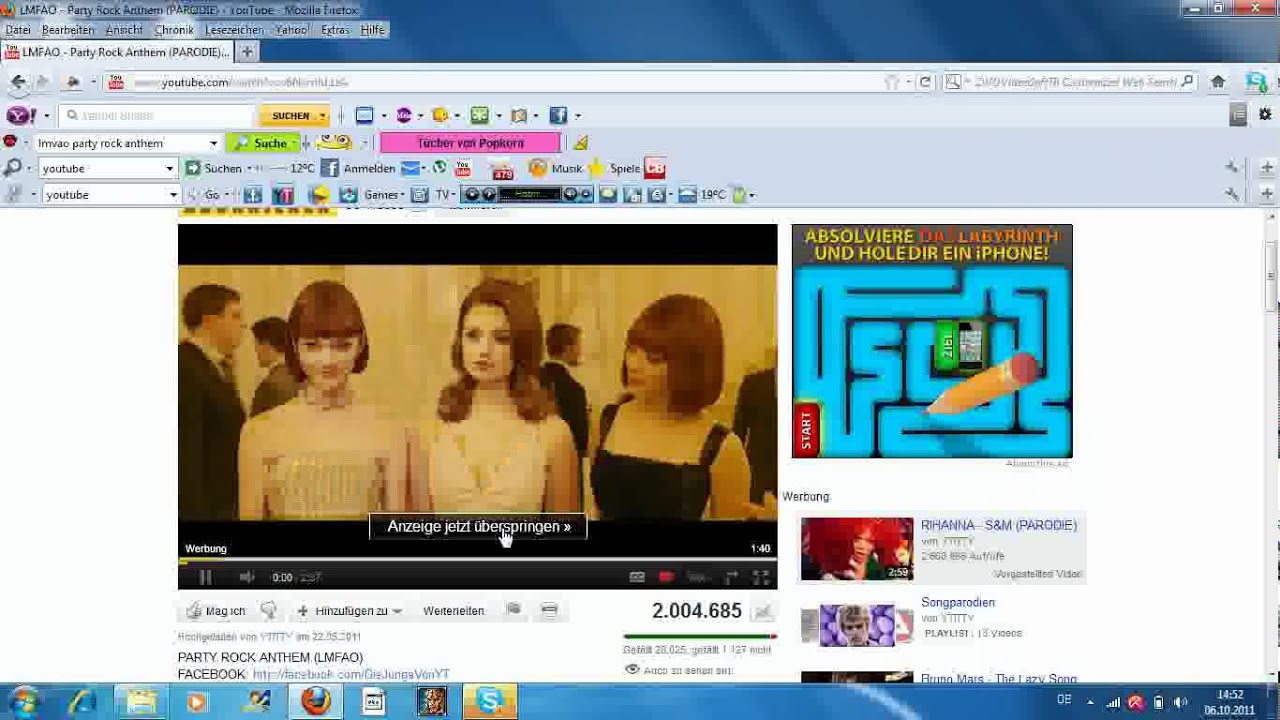Viewport: 1280px width, 720px height.
Task: Click the system tray volume icon
Action: click(1180, 702)
